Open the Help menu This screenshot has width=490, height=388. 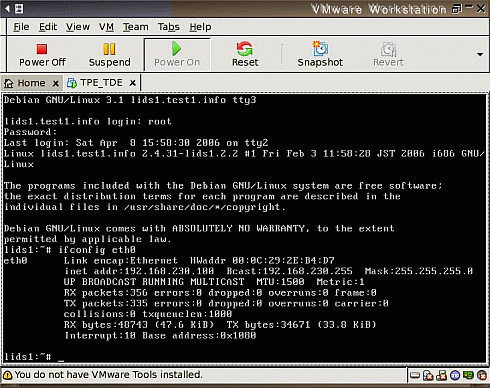[x=200, y=27]
